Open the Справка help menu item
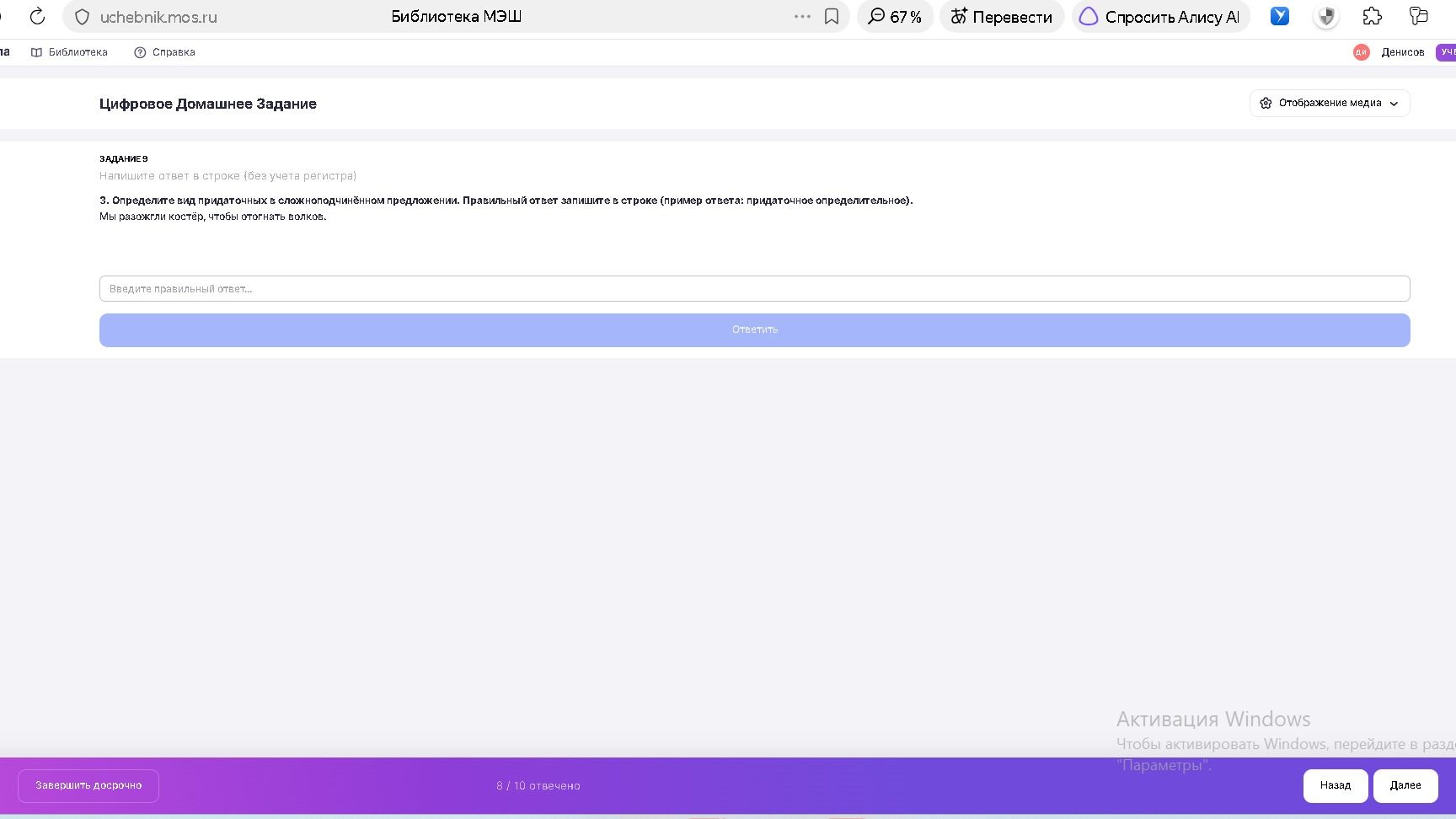Screen dimensions: 1456x819 coord(165,52)
